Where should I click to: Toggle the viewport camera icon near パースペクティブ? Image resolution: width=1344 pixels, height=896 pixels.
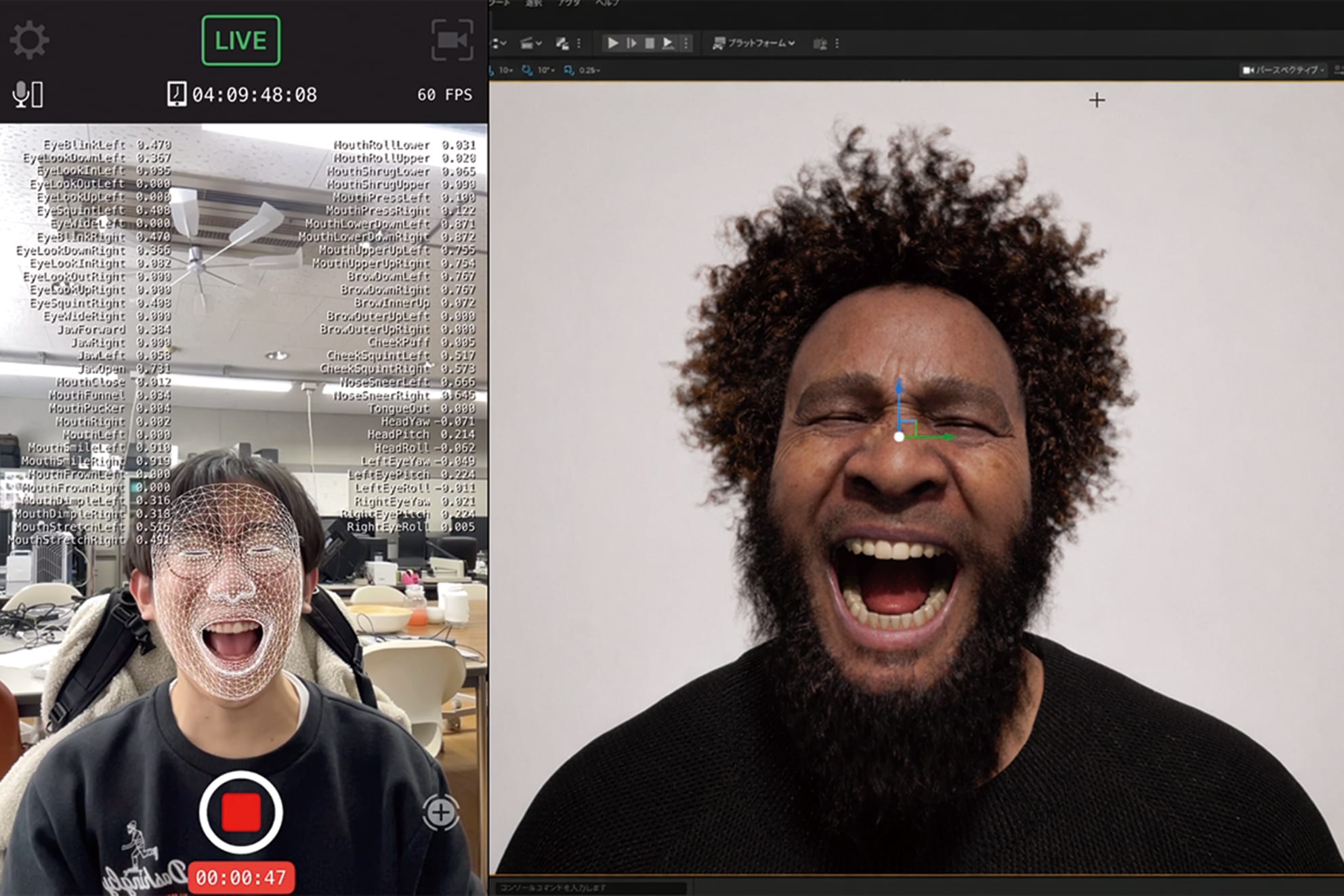point(1247,70)
